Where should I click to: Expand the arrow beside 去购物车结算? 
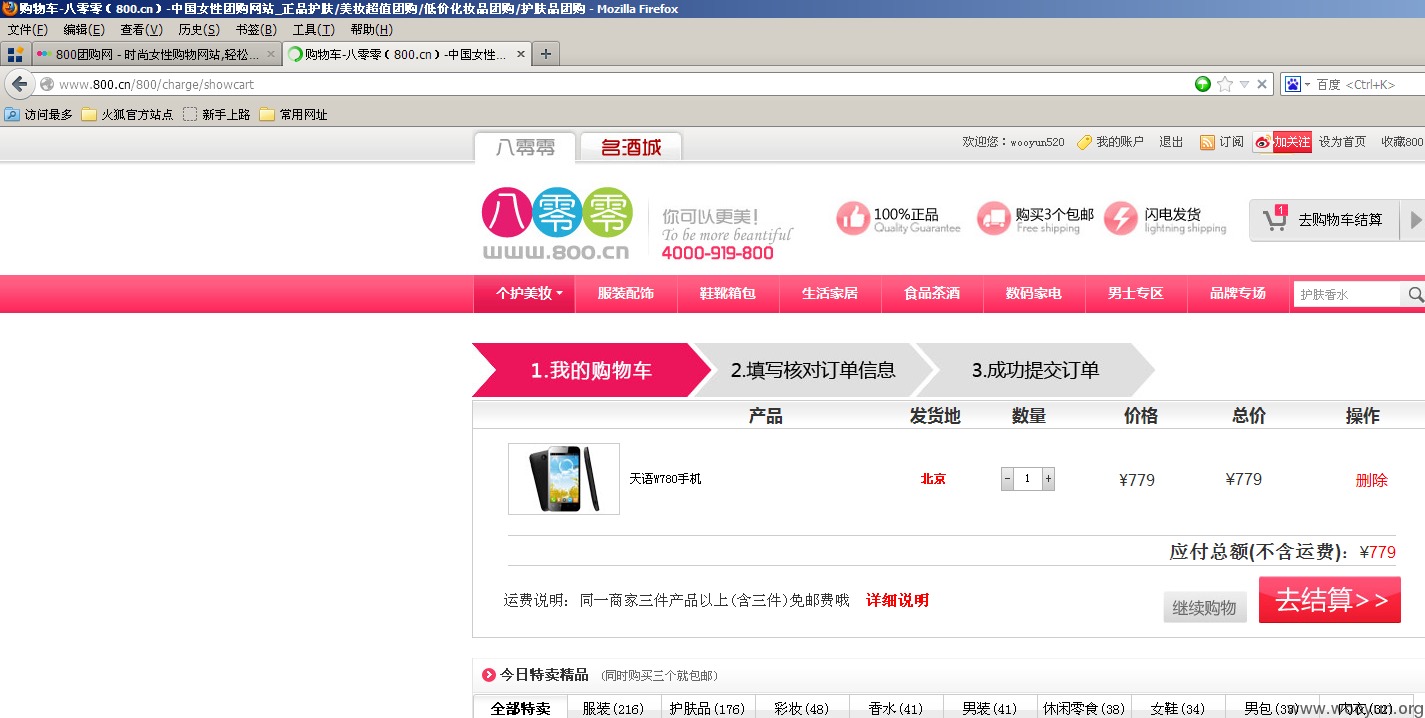[1414, 220]
